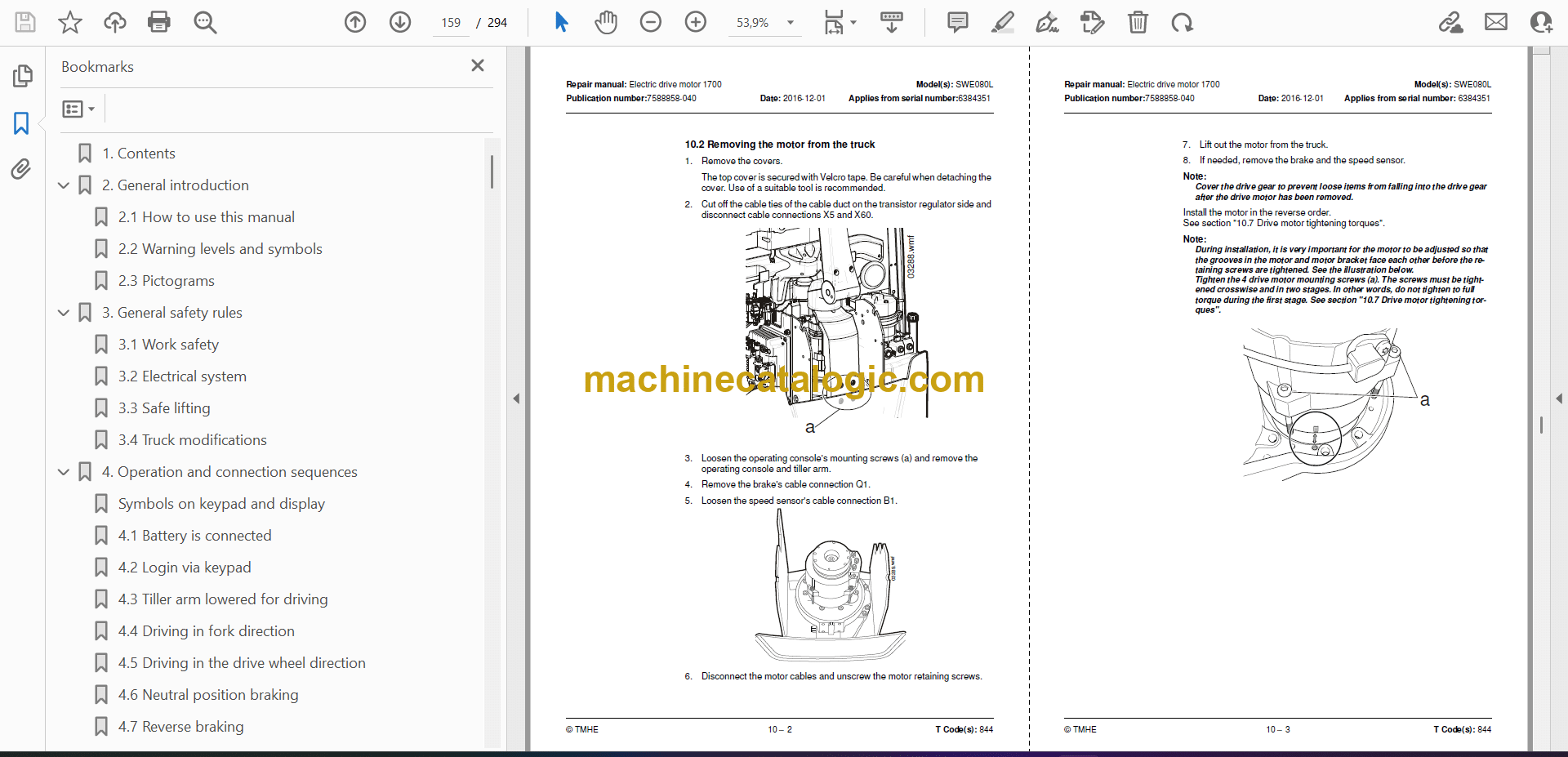Toggle the Bookmarks panel icon
The image size is (1568, 757).
point(22,123)
